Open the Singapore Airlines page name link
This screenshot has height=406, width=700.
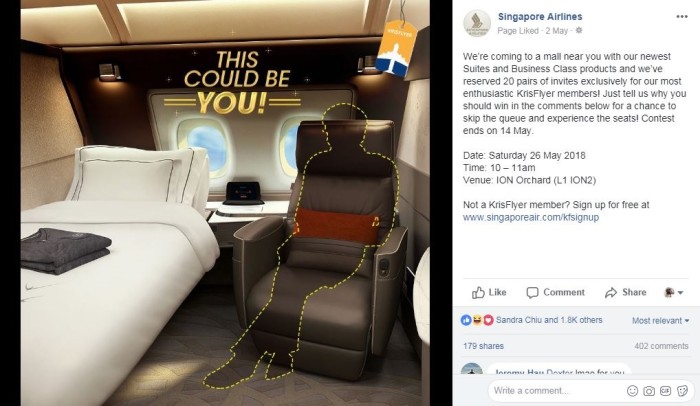click(x=540, y=17)
